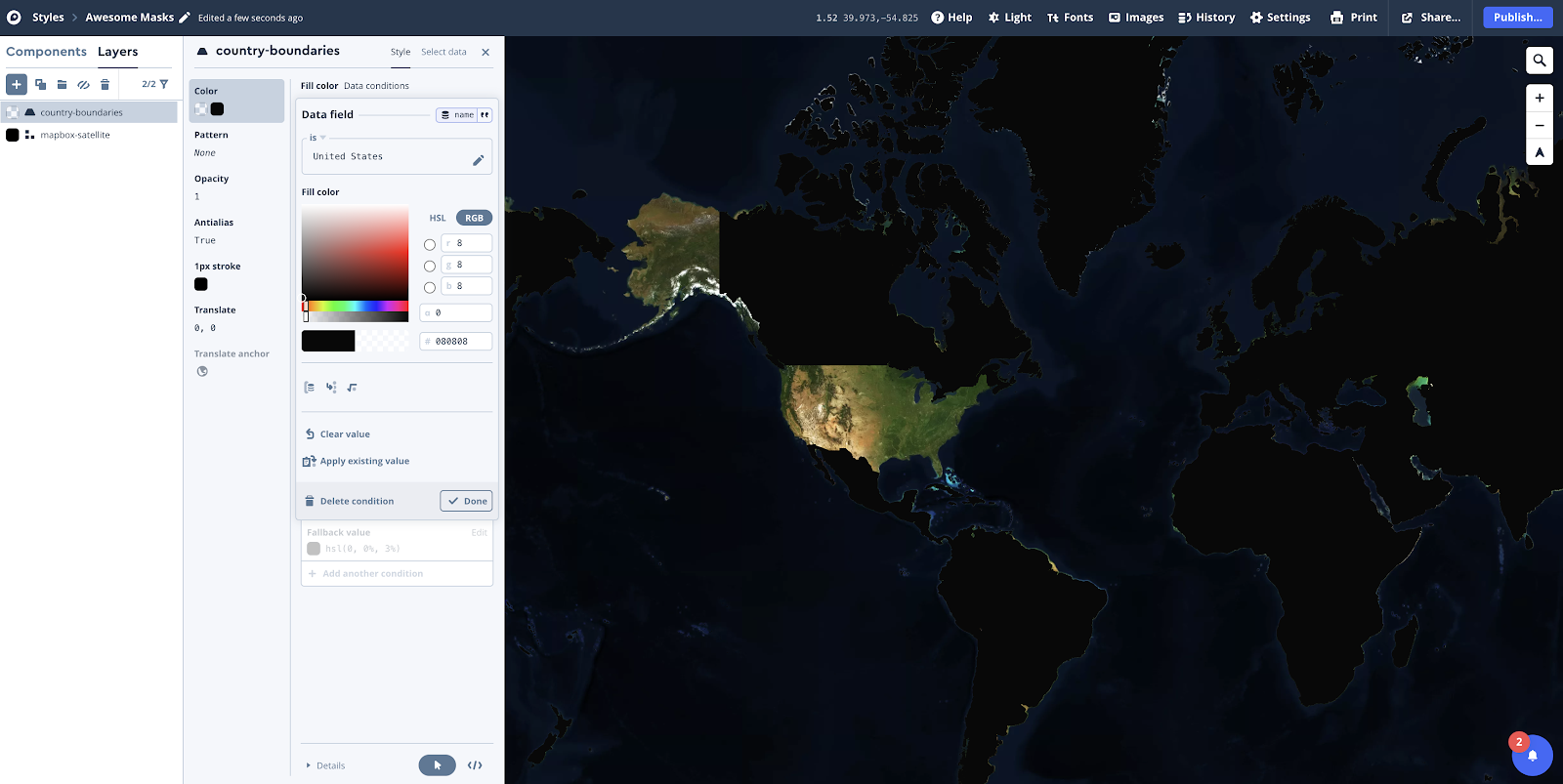Open the Select data tab
Viewport: 1563px width, 784px height.
point(444,52)
